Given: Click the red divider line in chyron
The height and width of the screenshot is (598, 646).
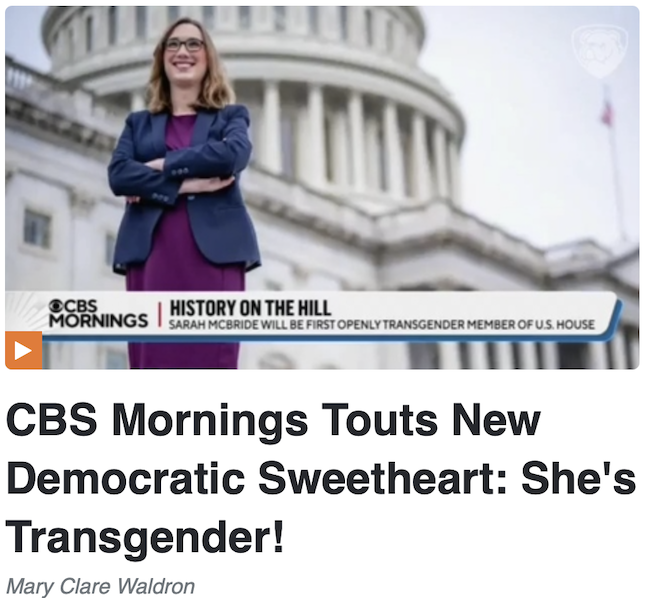Looking at the screenshot, I should click(159, 315).
